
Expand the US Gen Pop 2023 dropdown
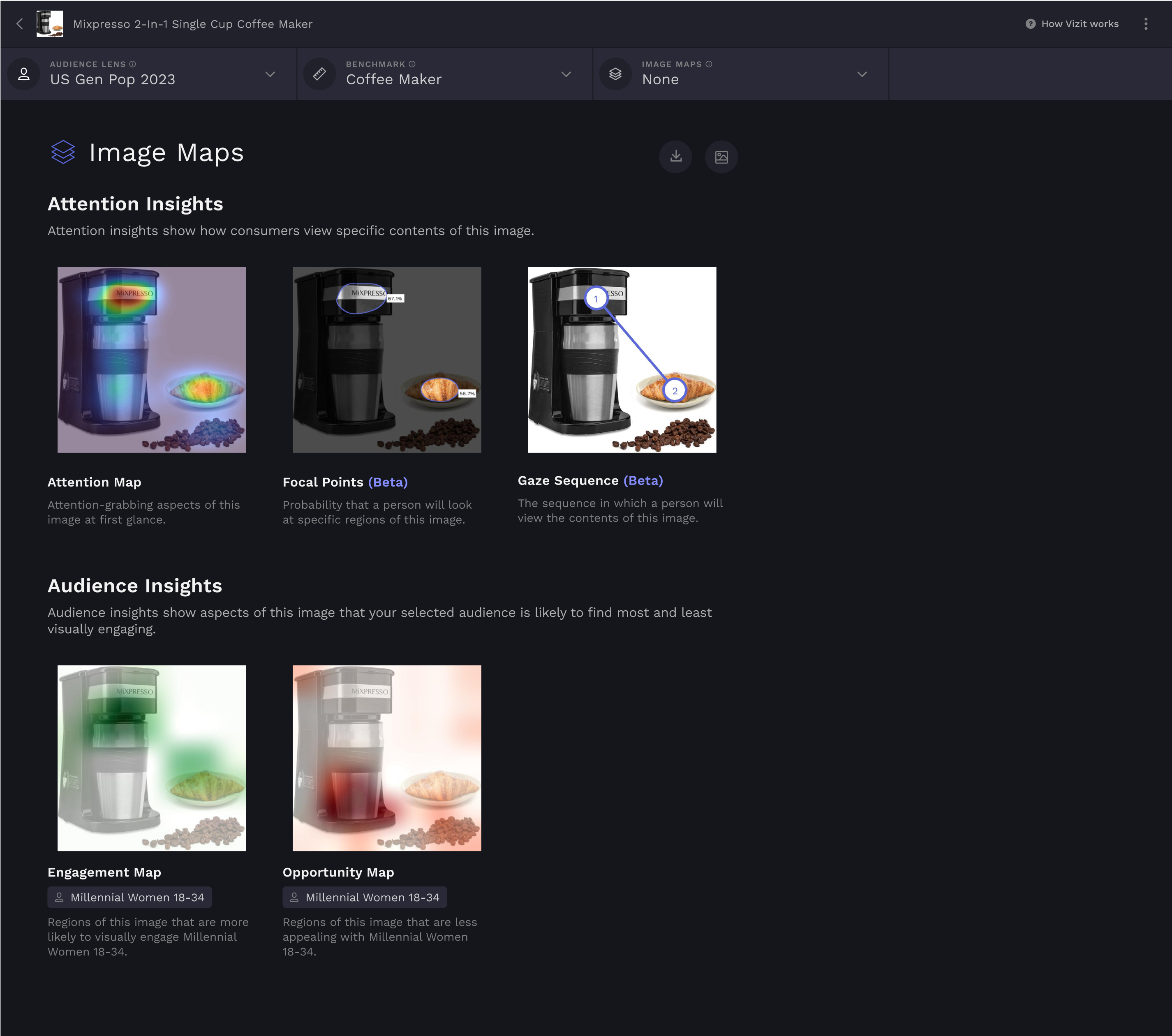coord(270,74)
